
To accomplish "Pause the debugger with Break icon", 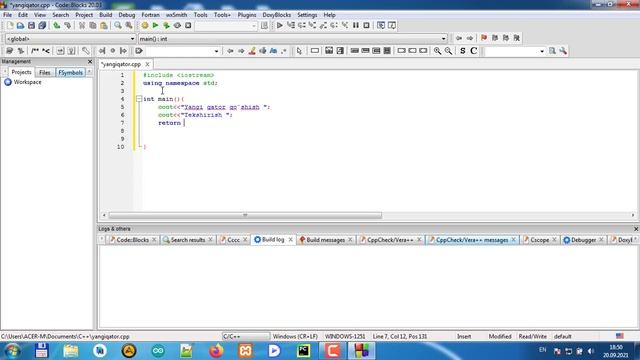I will [356, 25].
